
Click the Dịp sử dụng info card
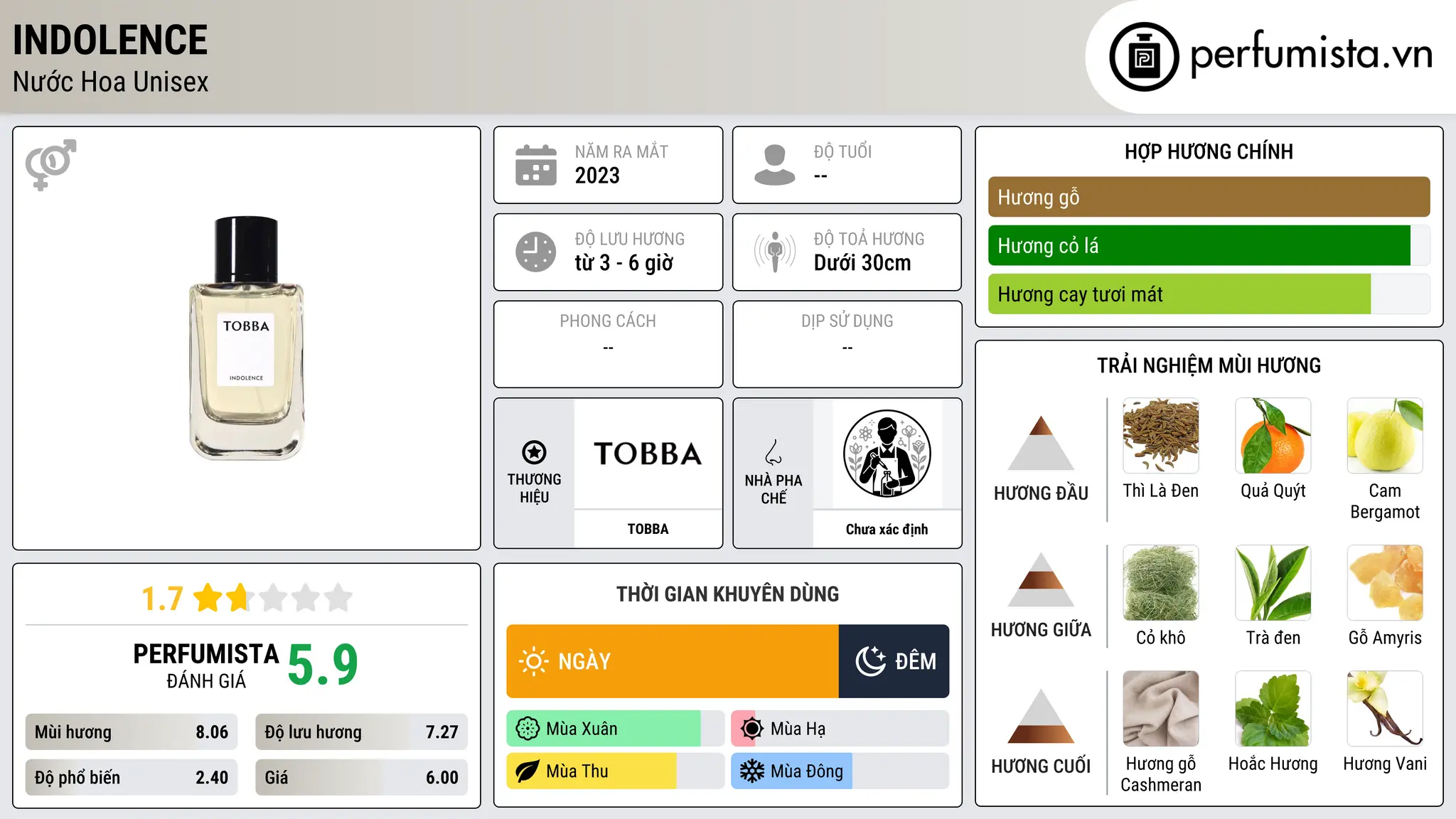click(847, 344)
